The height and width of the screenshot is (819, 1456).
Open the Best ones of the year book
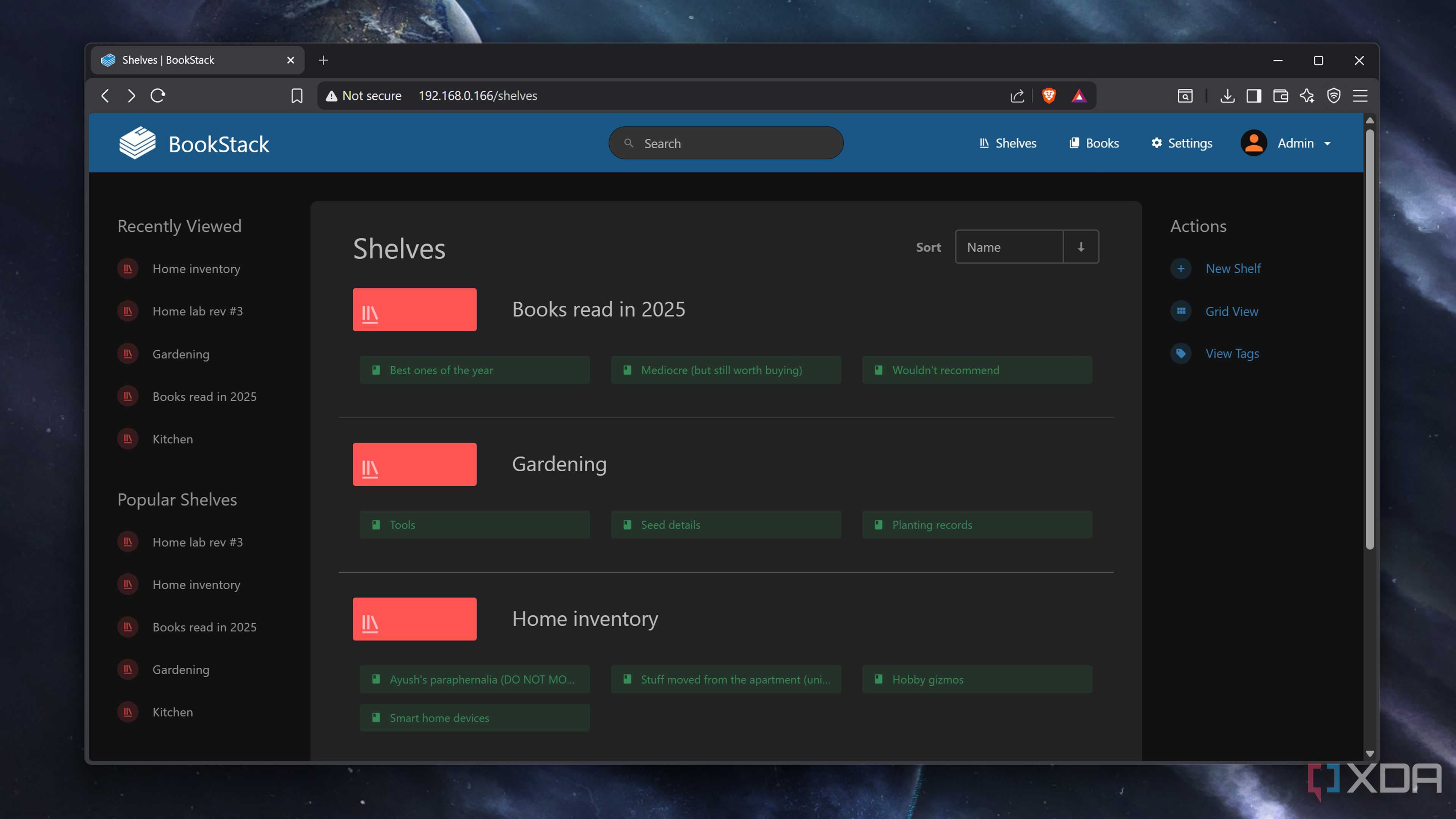475,370
